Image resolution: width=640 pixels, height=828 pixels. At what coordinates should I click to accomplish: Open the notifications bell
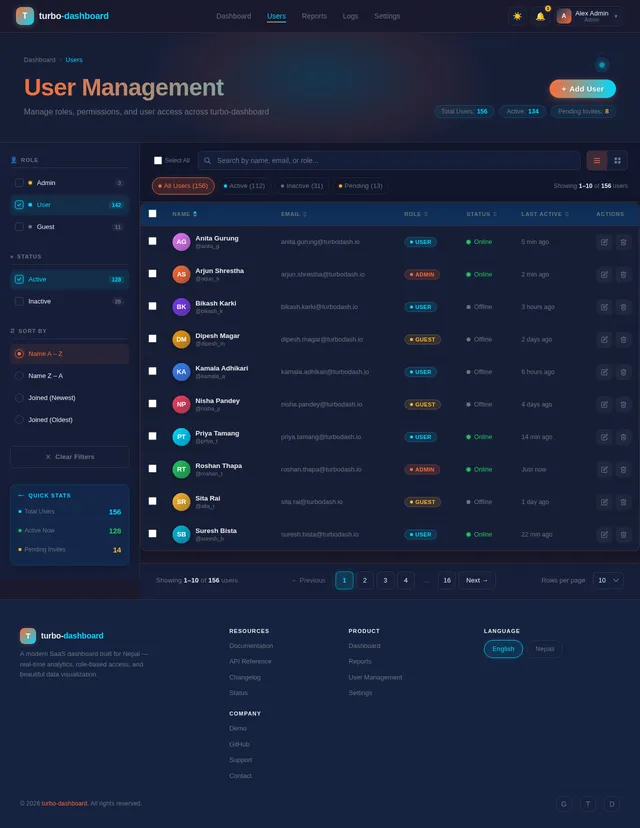pos(540,16)
